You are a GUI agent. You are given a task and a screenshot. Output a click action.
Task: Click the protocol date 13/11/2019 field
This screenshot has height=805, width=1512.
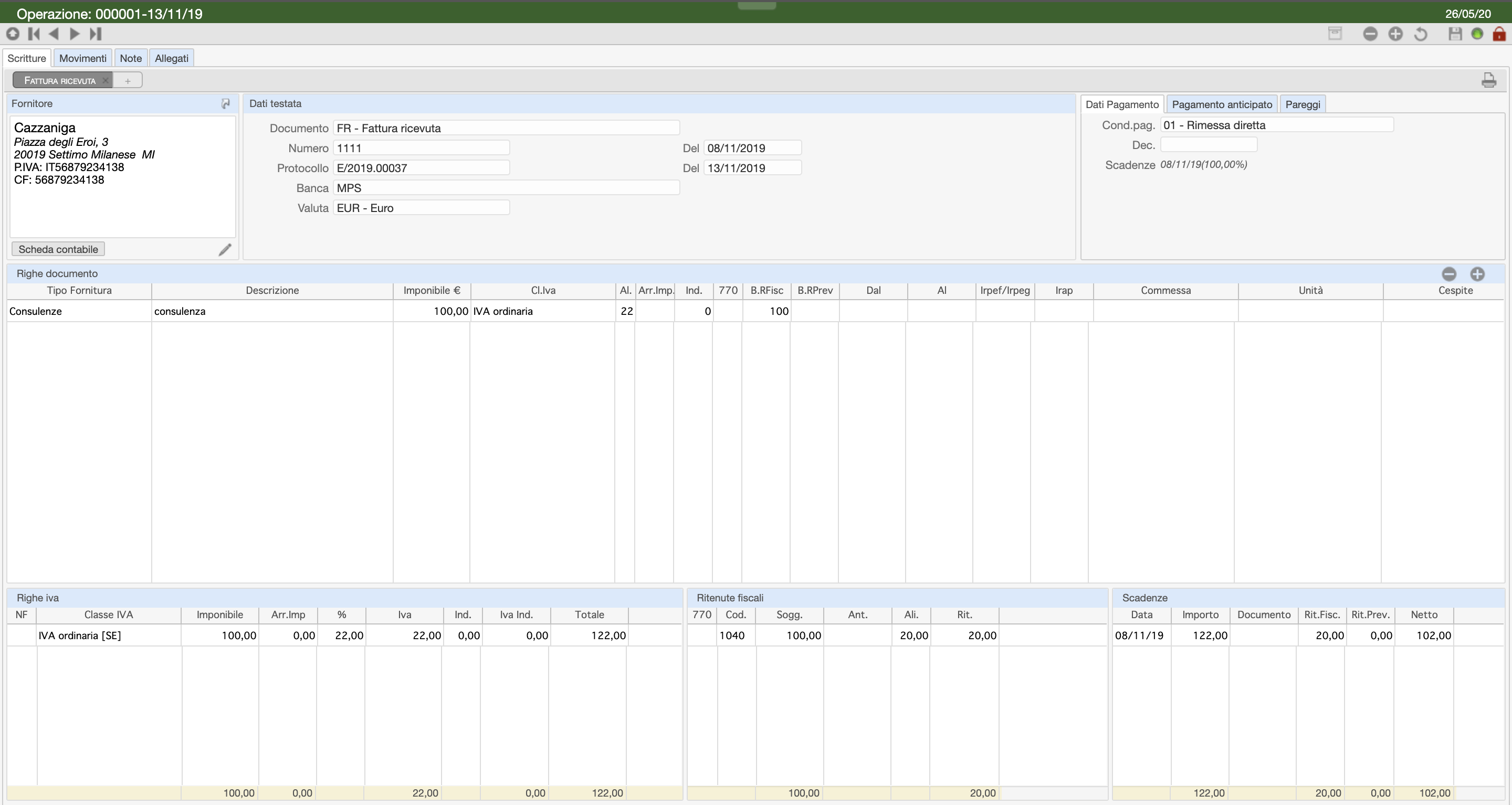[752, 168]
